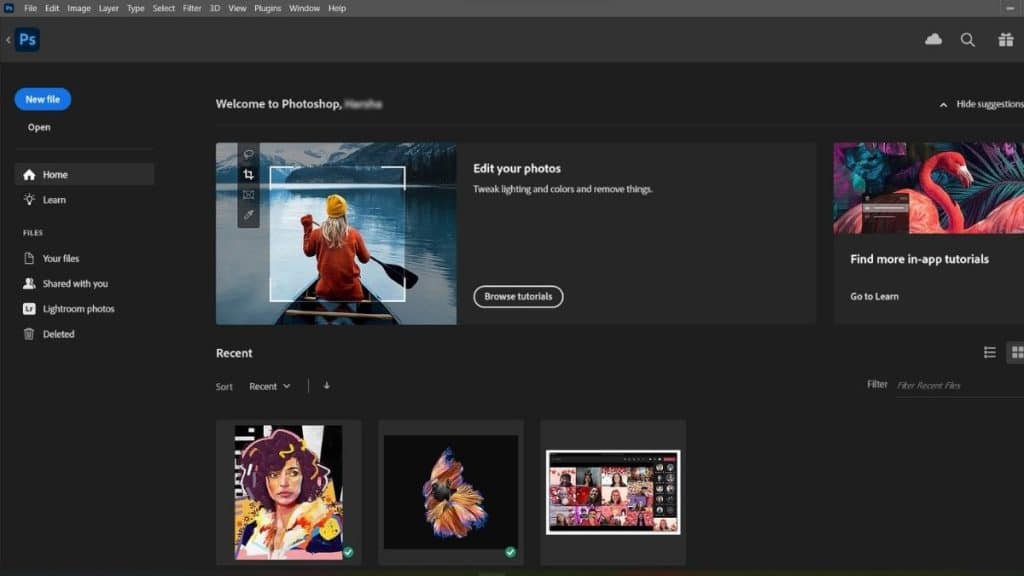Click the Recent section heading

234,353
